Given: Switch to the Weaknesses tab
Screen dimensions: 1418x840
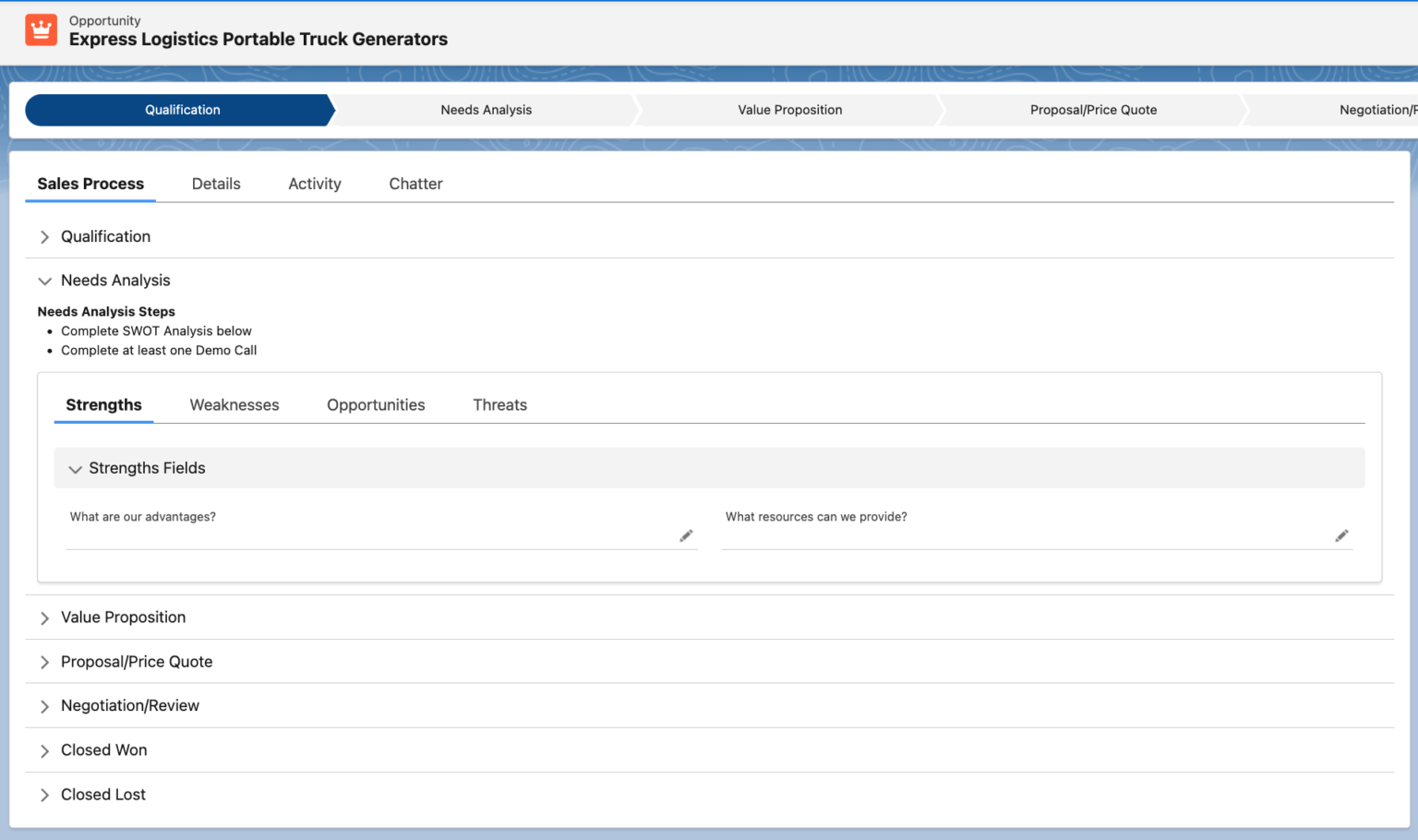Looking at the screenshot, I should pyautogui.click(x=234, y=405).
